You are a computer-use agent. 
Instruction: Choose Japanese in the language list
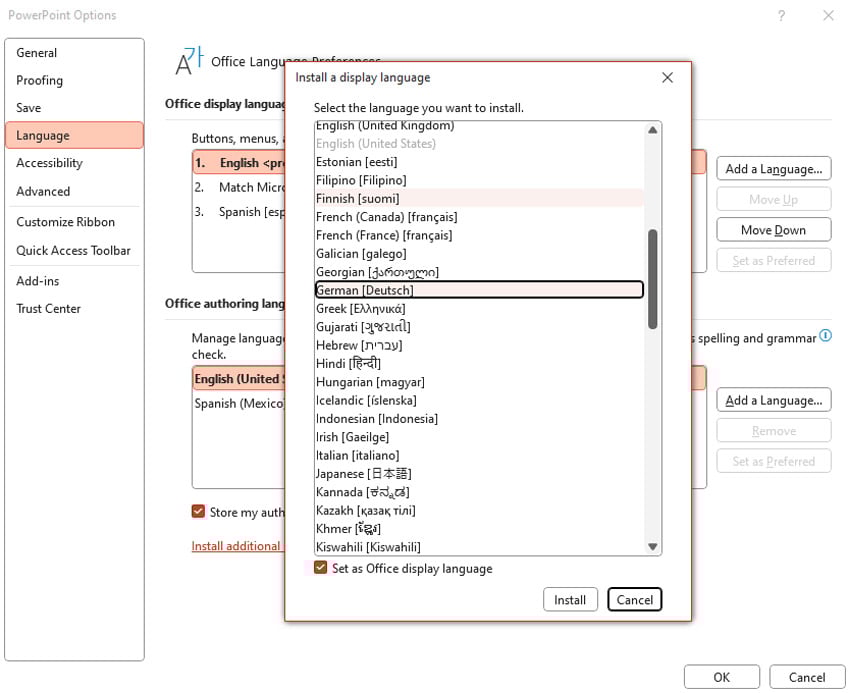(x=364, y=474)
